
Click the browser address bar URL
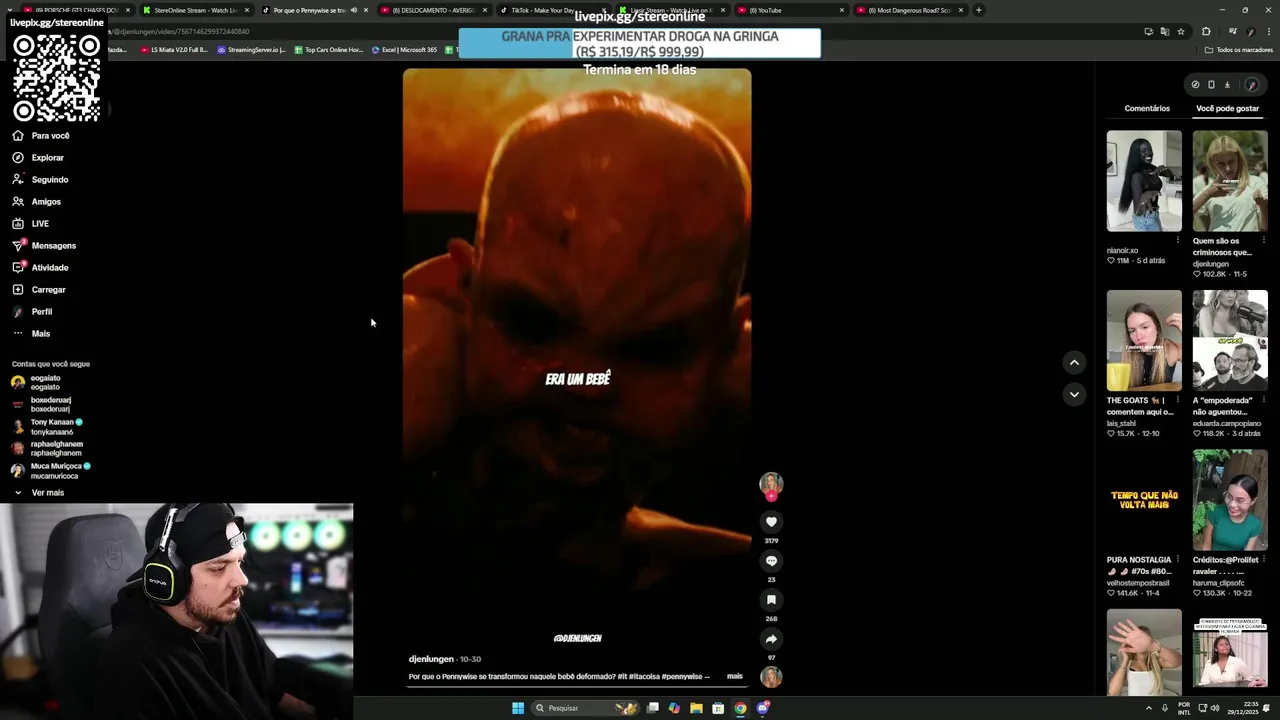[x=180, y=32]
